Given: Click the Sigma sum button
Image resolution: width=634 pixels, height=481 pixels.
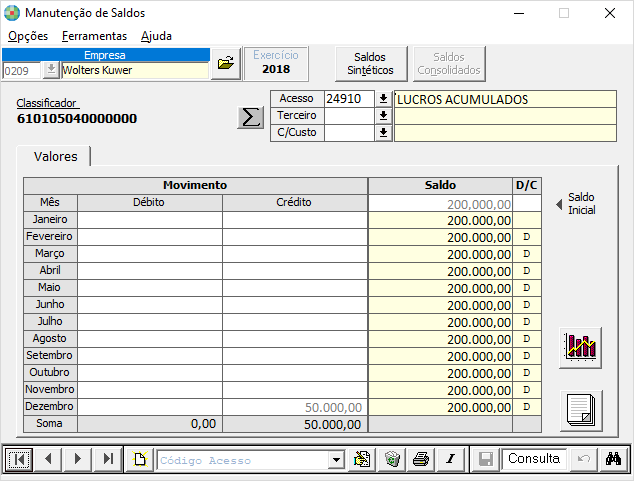Looking at the screenshot, I should tap(250, 118).
